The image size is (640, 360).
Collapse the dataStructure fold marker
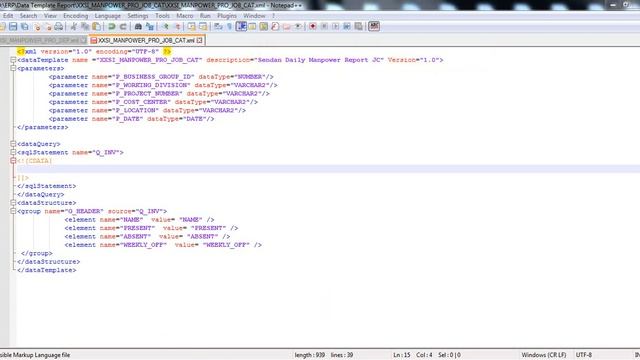(x=13, y=202)
